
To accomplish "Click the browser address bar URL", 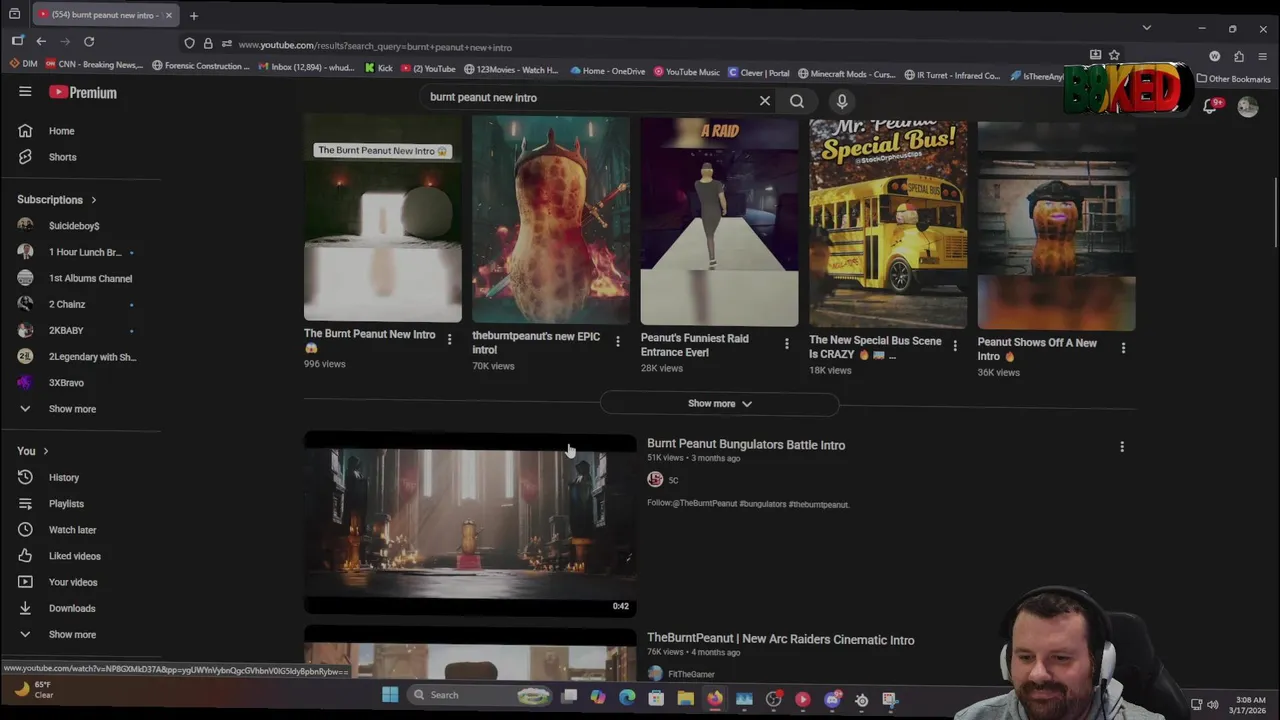I will [x=375, y=46].
